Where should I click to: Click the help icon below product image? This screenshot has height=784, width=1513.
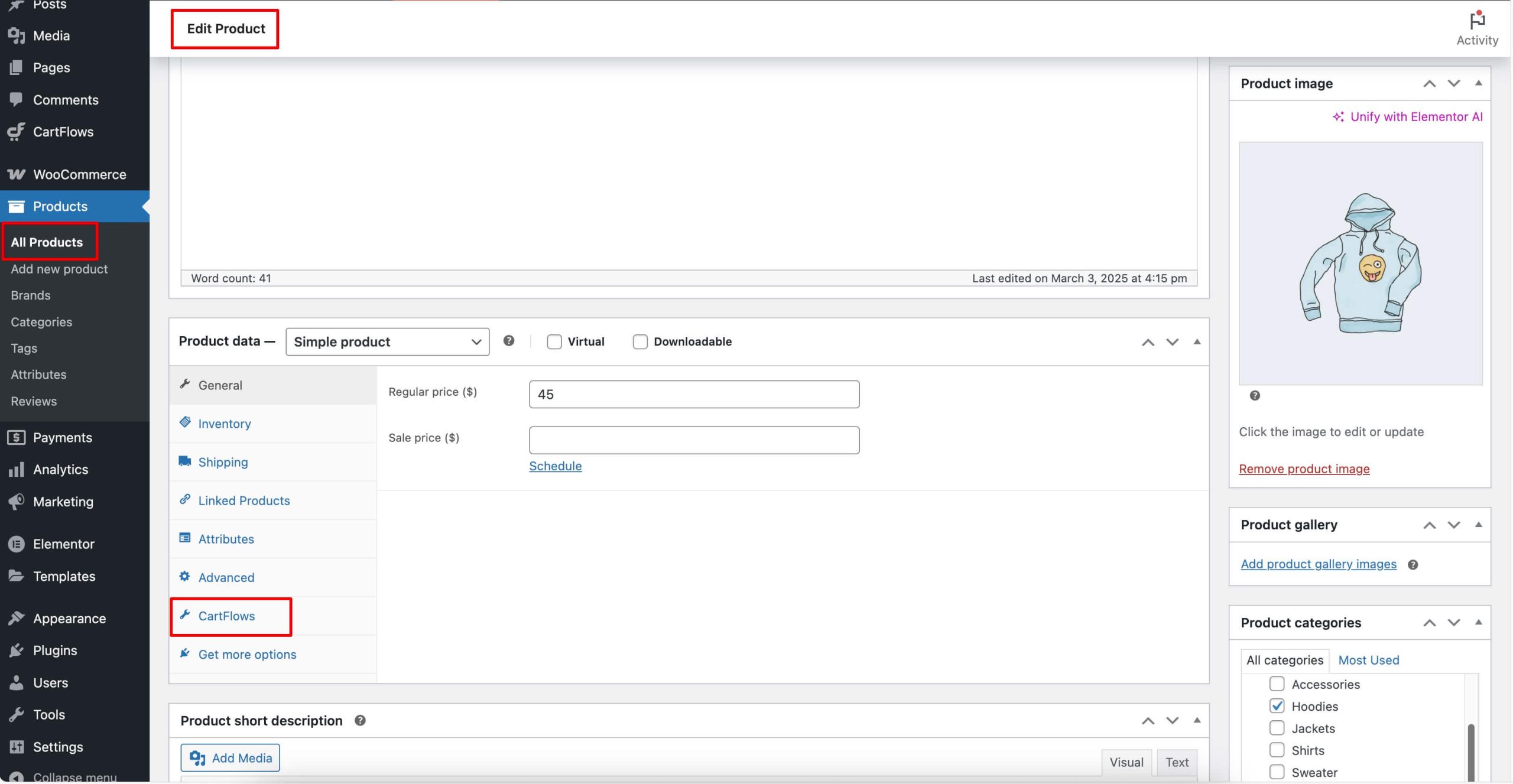click(x=1255, y=395)
